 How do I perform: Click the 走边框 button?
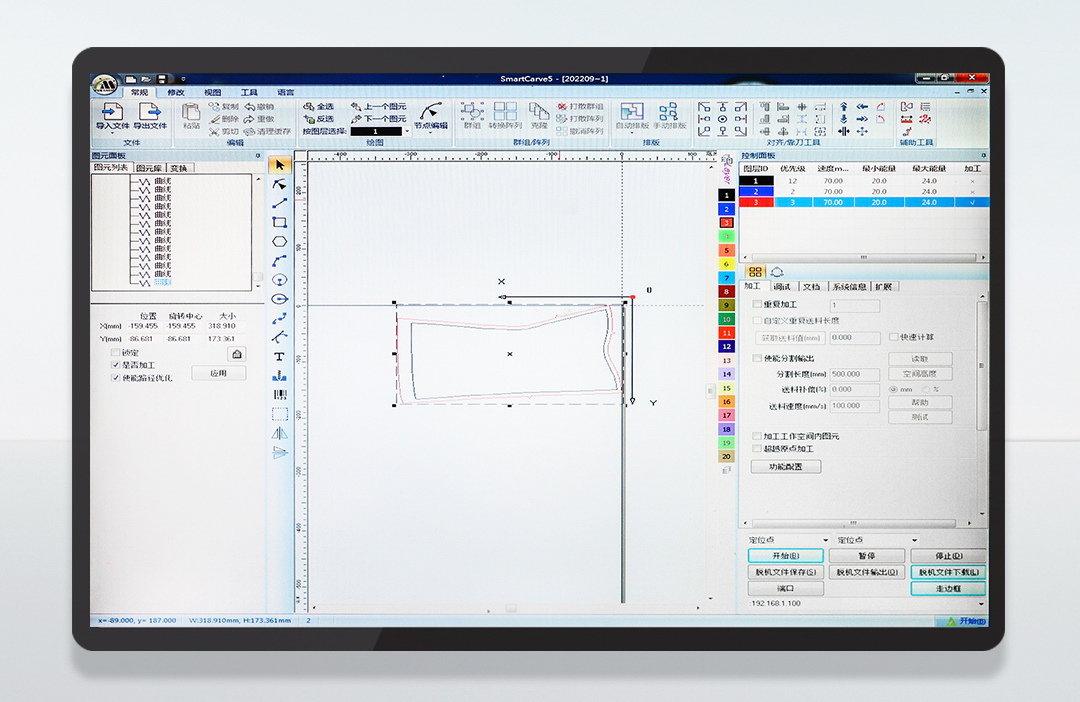(x=947, y=589)
